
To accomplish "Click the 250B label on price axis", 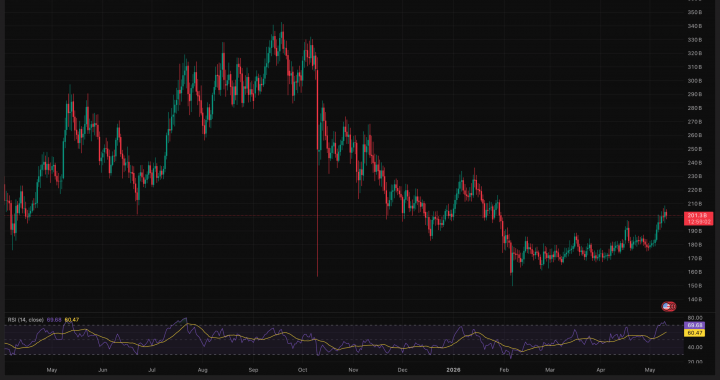I will click(696, 149).
